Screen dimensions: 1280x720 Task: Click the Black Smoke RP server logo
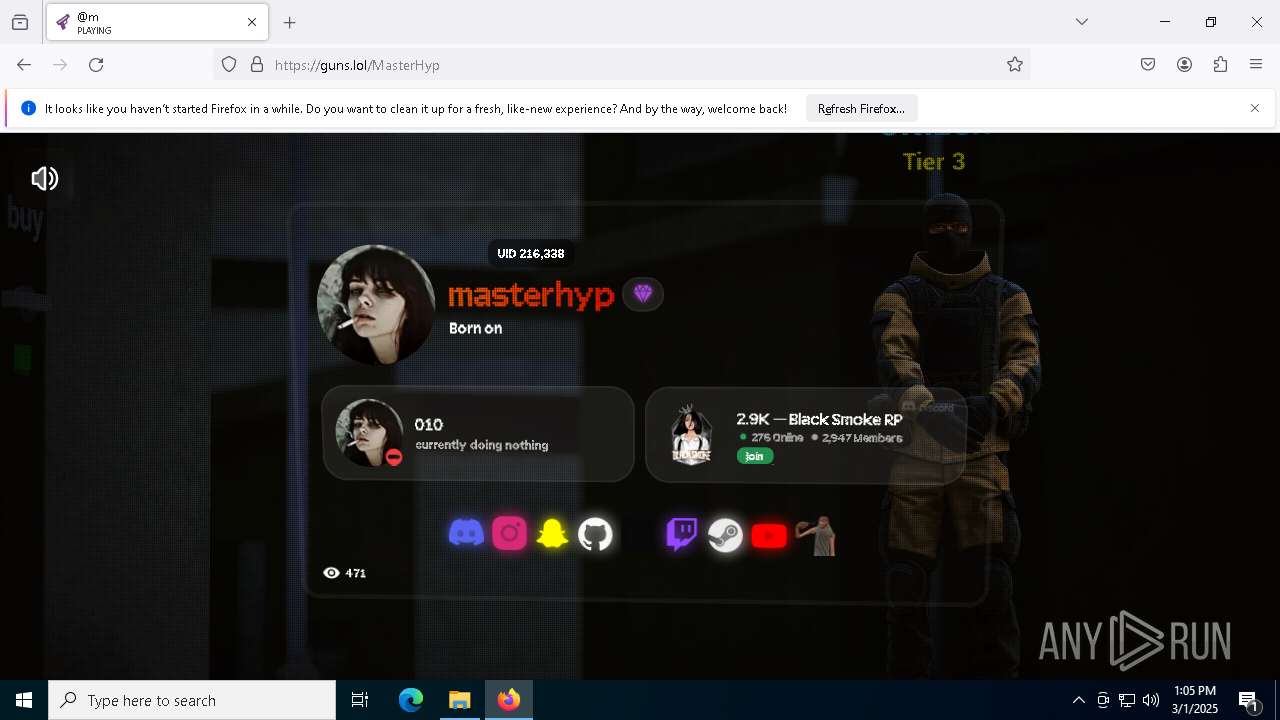click(x=691, y=435)
